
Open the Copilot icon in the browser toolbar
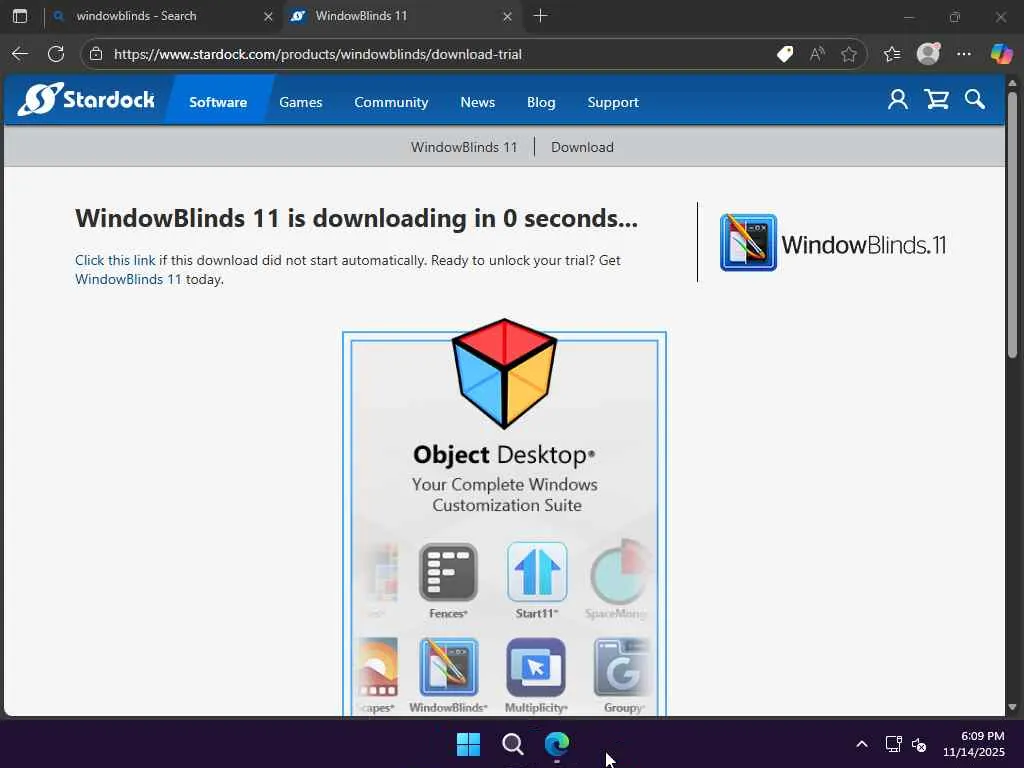pyautogui.click(x=1001, y=54)
